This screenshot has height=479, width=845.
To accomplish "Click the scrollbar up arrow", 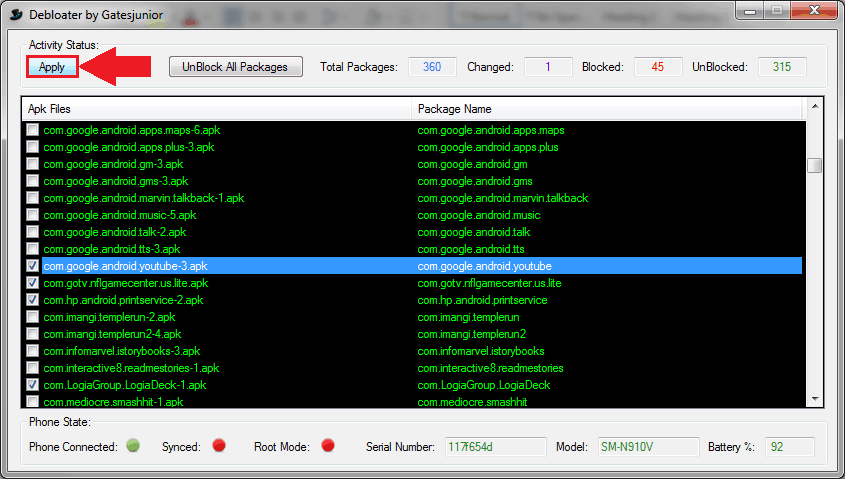I will (x=814, y=106).
